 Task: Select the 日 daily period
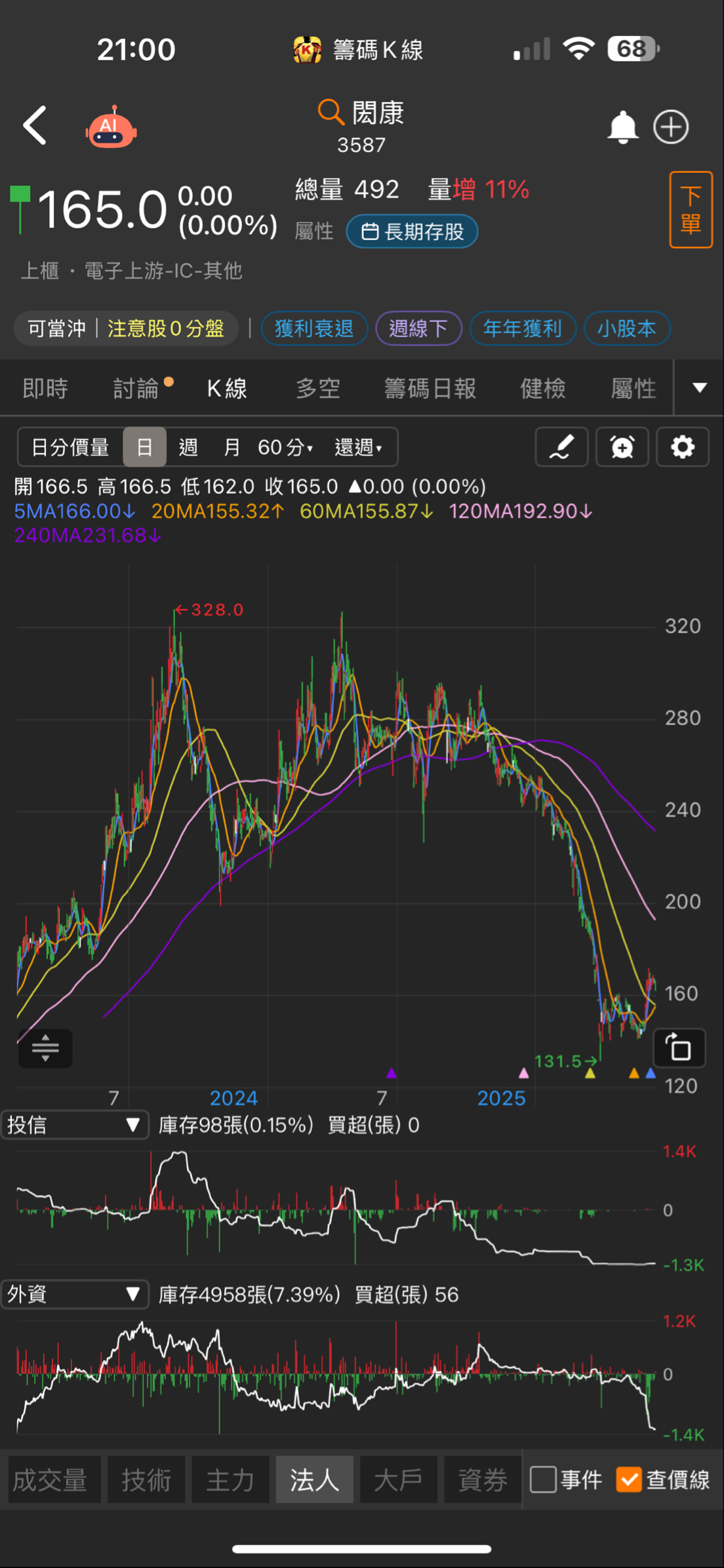click(x=144, y=447)
